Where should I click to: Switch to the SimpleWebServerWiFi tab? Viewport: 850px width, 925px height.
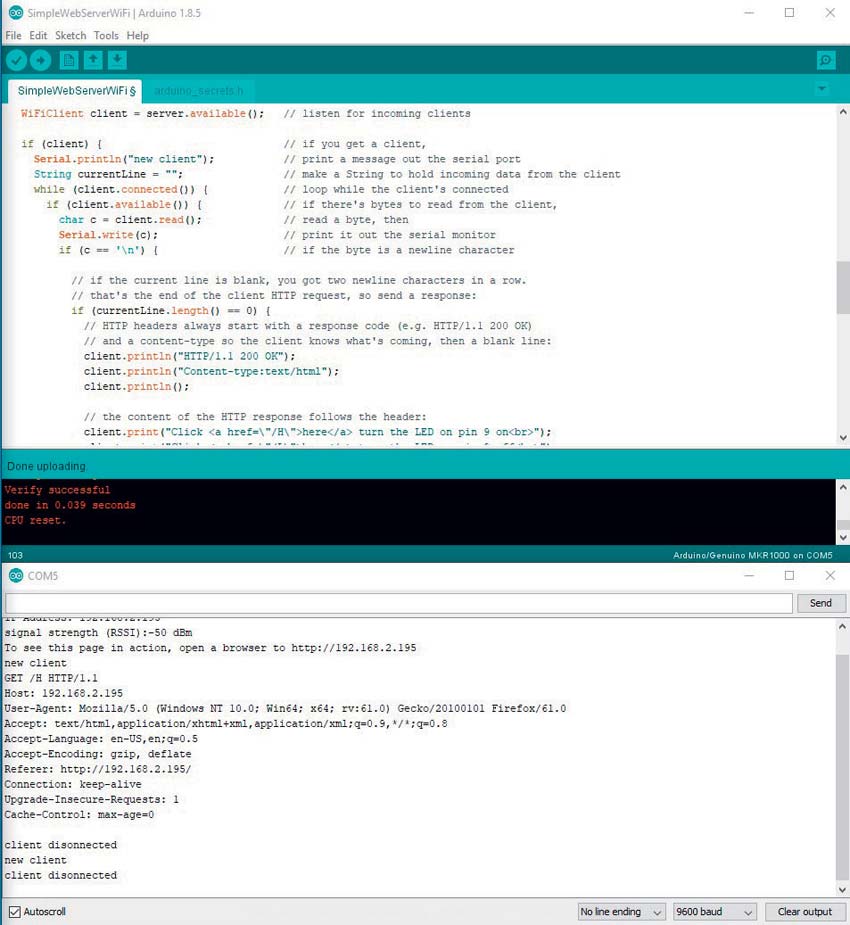pyautogui.click(x=76, y=91)
